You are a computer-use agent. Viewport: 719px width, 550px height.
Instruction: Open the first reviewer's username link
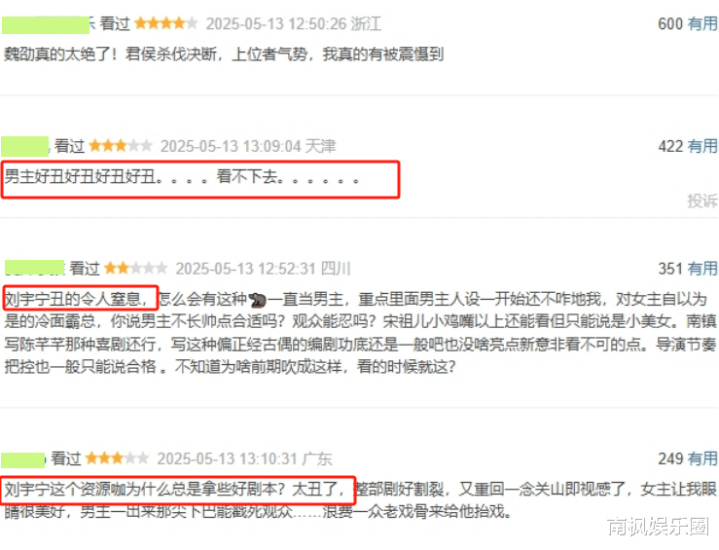(x=48, y=24)
